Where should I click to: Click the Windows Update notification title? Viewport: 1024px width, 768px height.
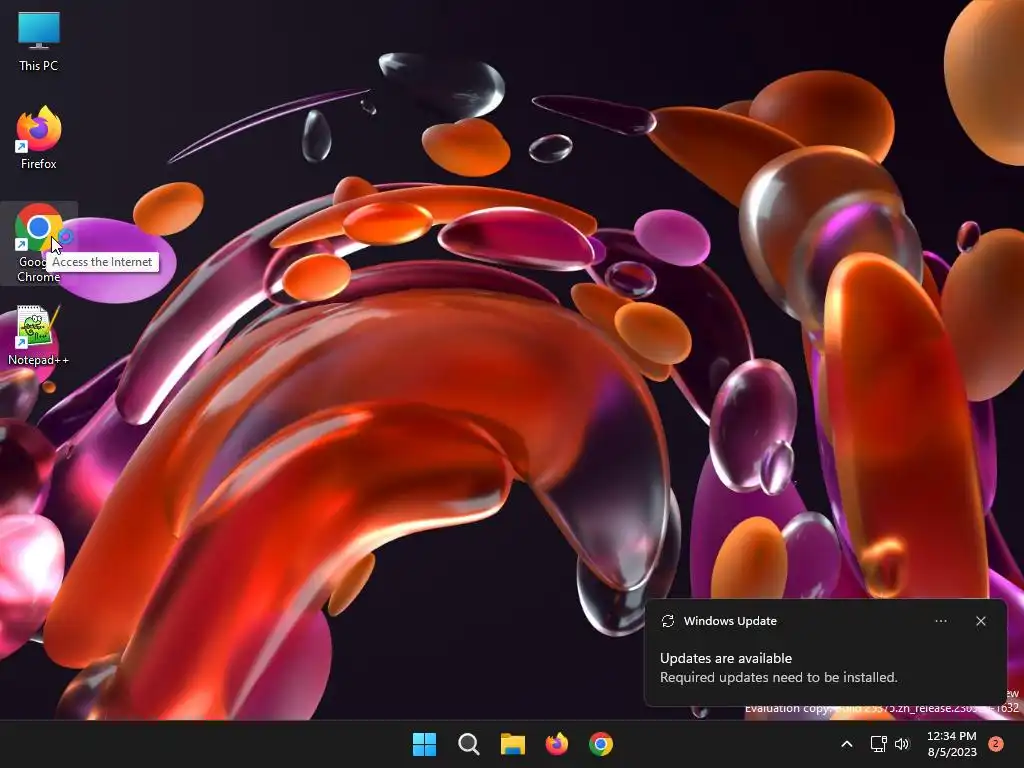pyautogui.click(x=730, y=621)
